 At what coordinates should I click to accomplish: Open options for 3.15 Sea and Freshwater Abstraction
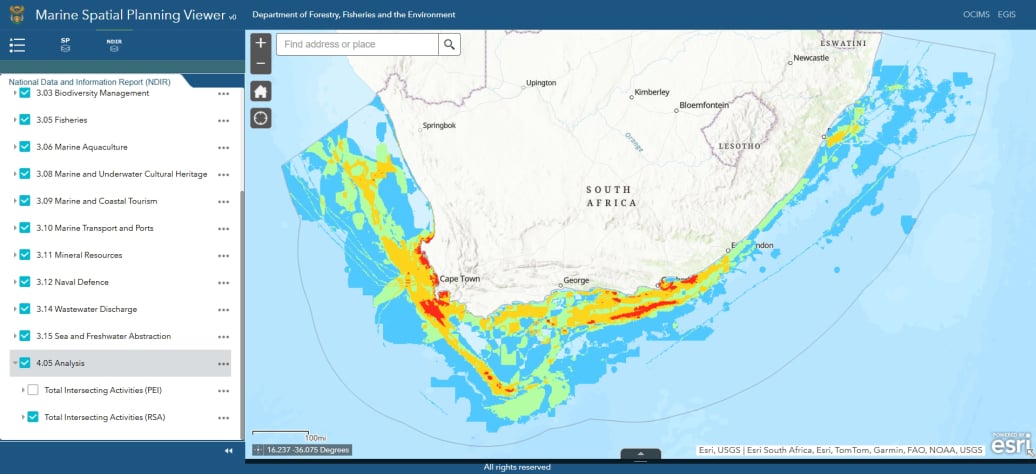click(x=223, y=336)
